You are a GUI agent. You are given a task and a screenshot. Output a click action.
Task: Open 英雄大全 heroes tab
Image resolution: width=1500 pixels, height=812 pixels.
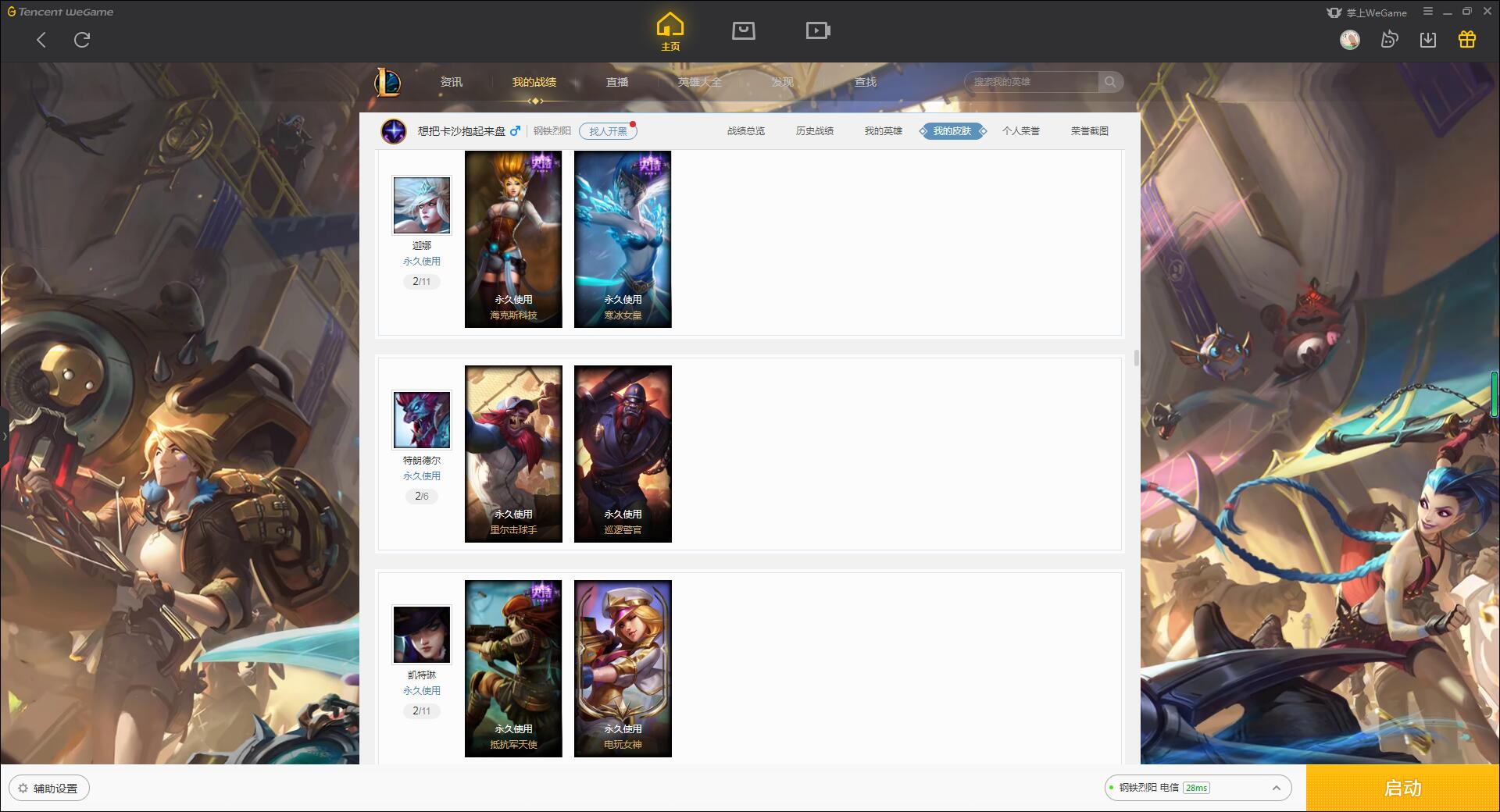click(700, 82)
